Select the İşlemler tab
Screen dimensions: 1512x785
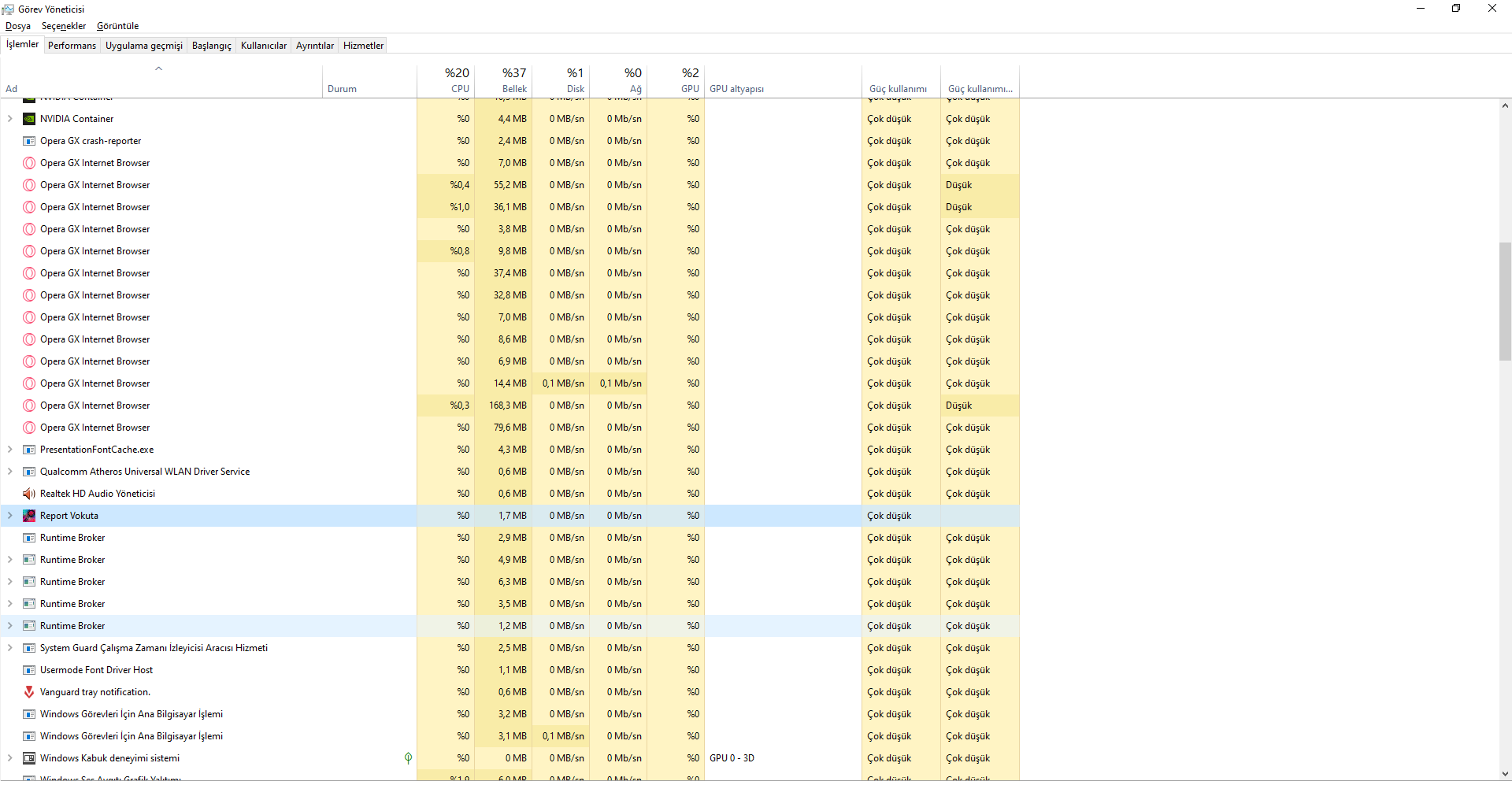(x=22, y=45)
